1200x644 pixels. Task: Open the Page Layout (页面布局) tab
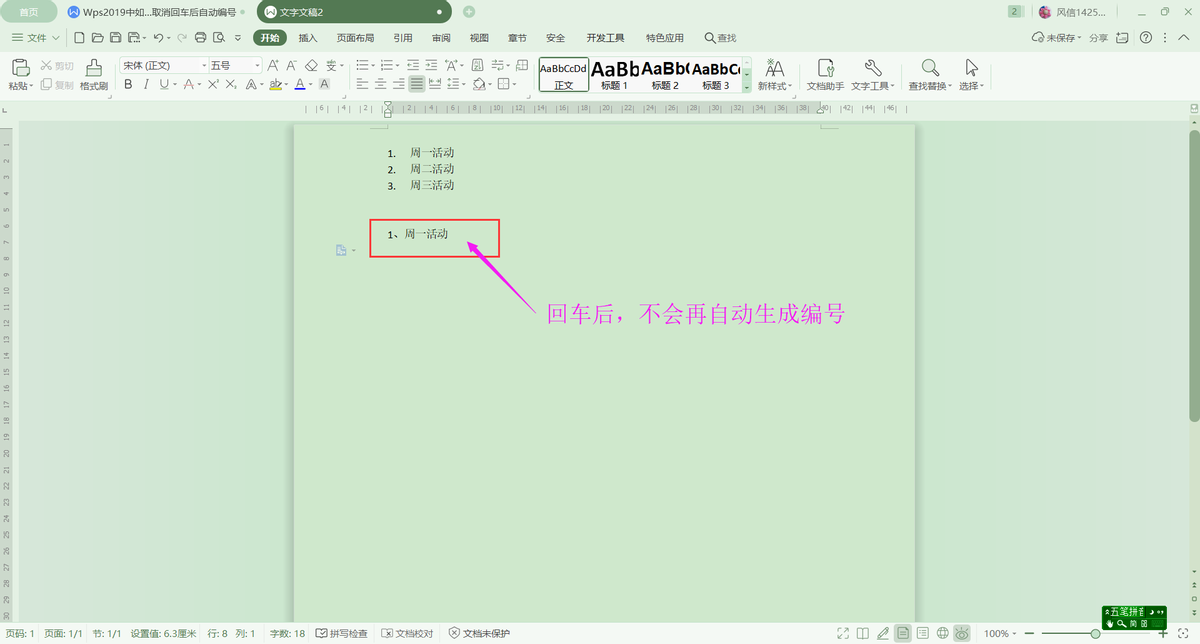(x=355, y=38)
